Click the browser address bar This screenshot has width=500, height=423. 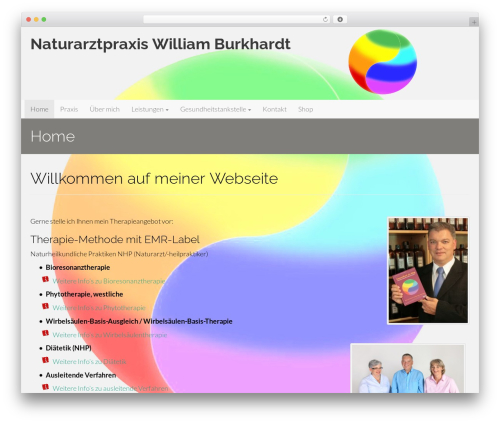[x=237, y=20]
